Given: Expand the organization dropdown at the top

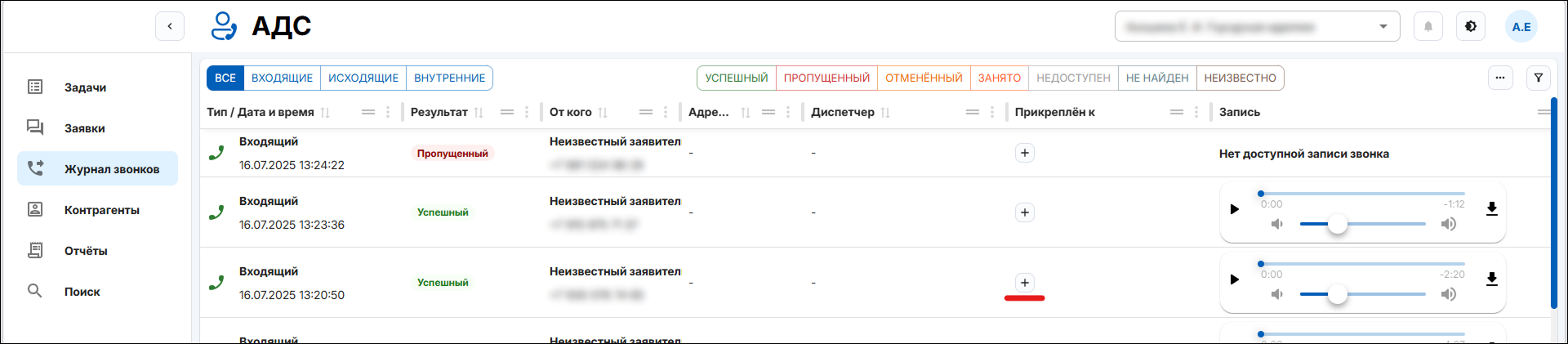Looking at the screenshot, I should (1383, 27).
